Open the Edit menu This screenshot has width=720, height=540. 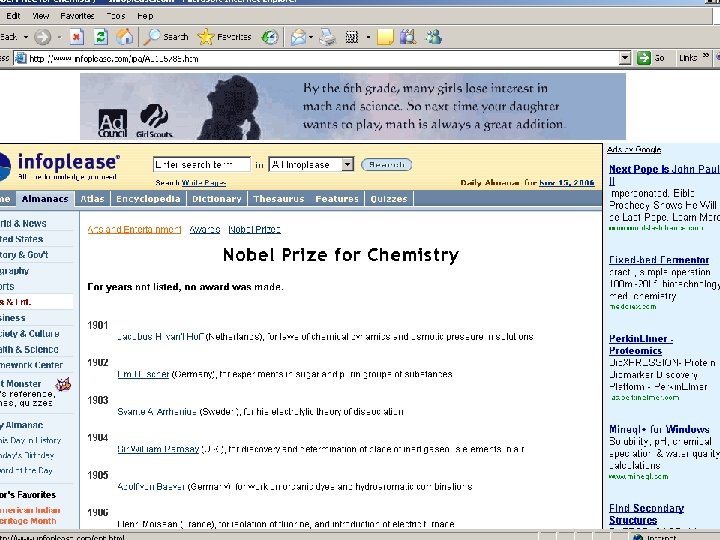[13, 16]
